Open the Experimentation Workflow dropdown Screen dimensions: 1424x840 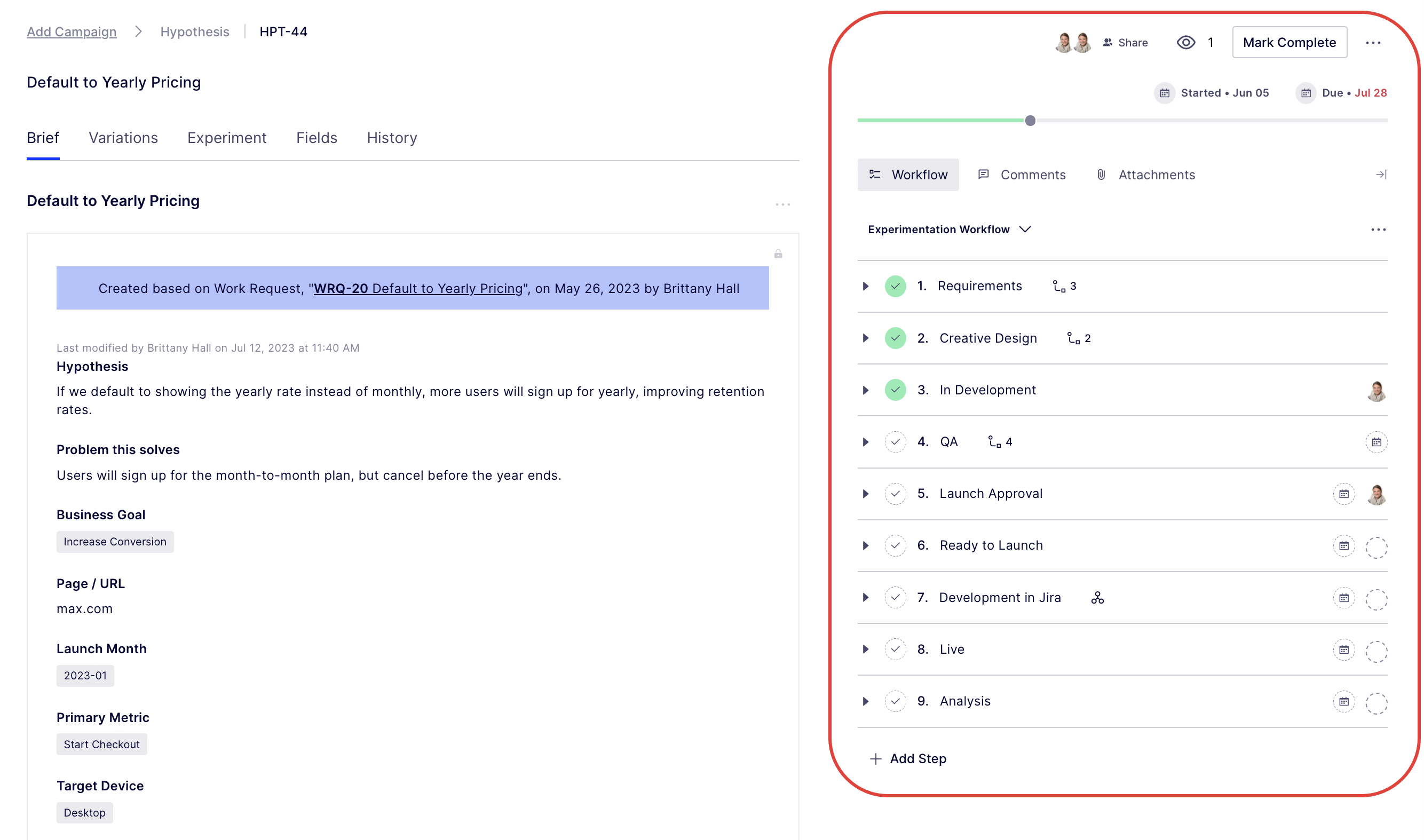point(1026,230)
